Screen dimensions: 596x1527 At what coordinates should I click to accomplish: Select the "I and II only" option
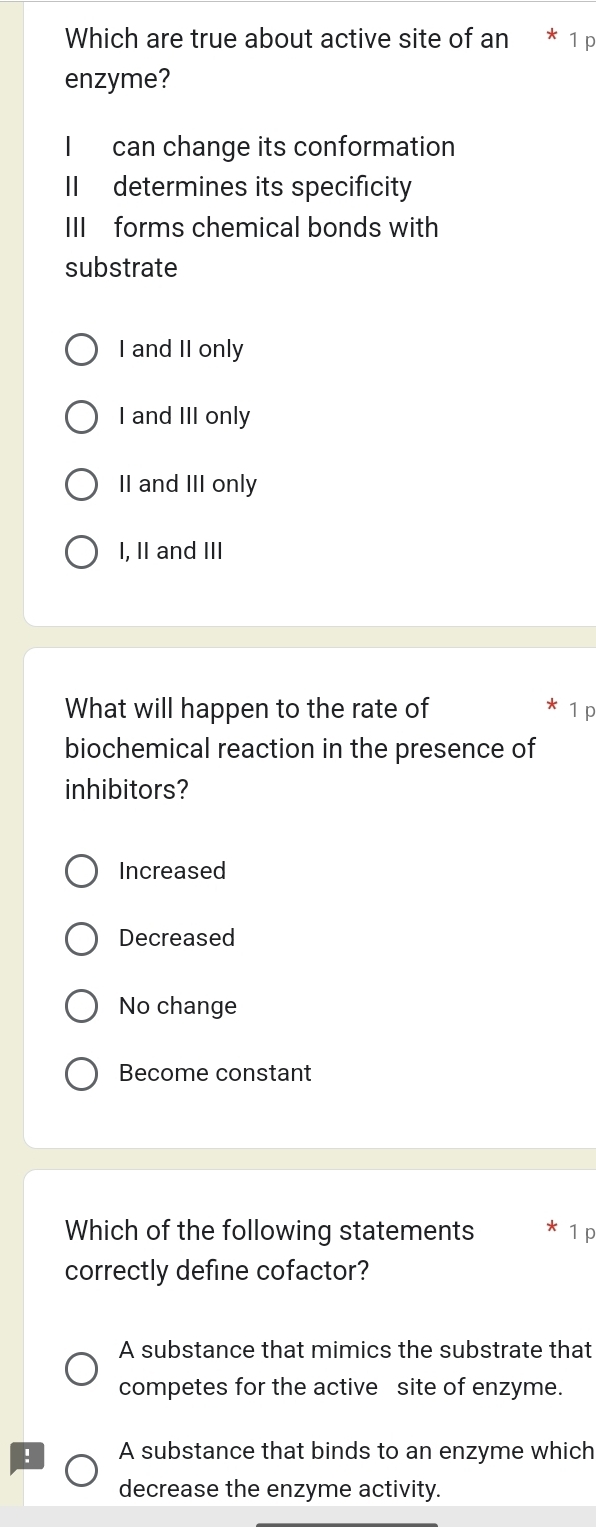click(x=81, y=349)
